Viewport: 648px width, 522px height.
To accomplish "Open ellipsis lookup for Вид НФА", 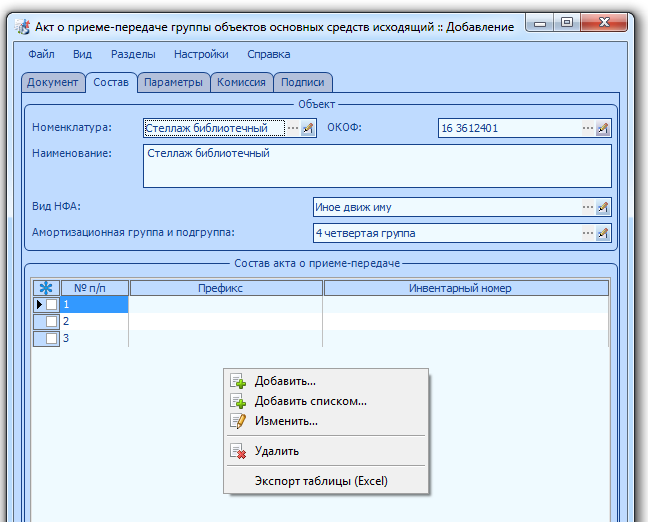I will point(588,207).
